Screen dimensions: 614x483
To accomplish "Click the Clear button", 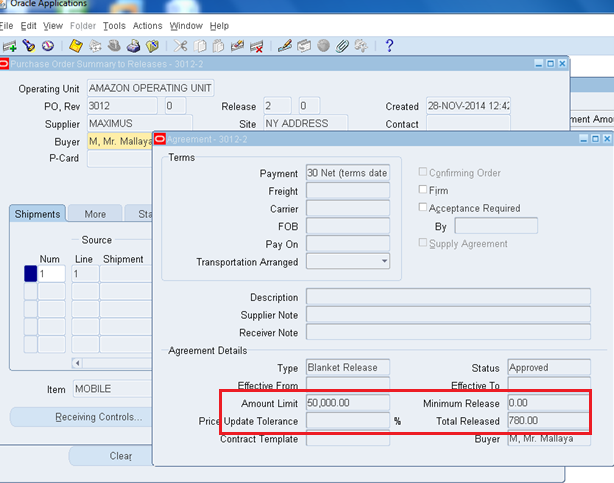I will click(111, 456).
